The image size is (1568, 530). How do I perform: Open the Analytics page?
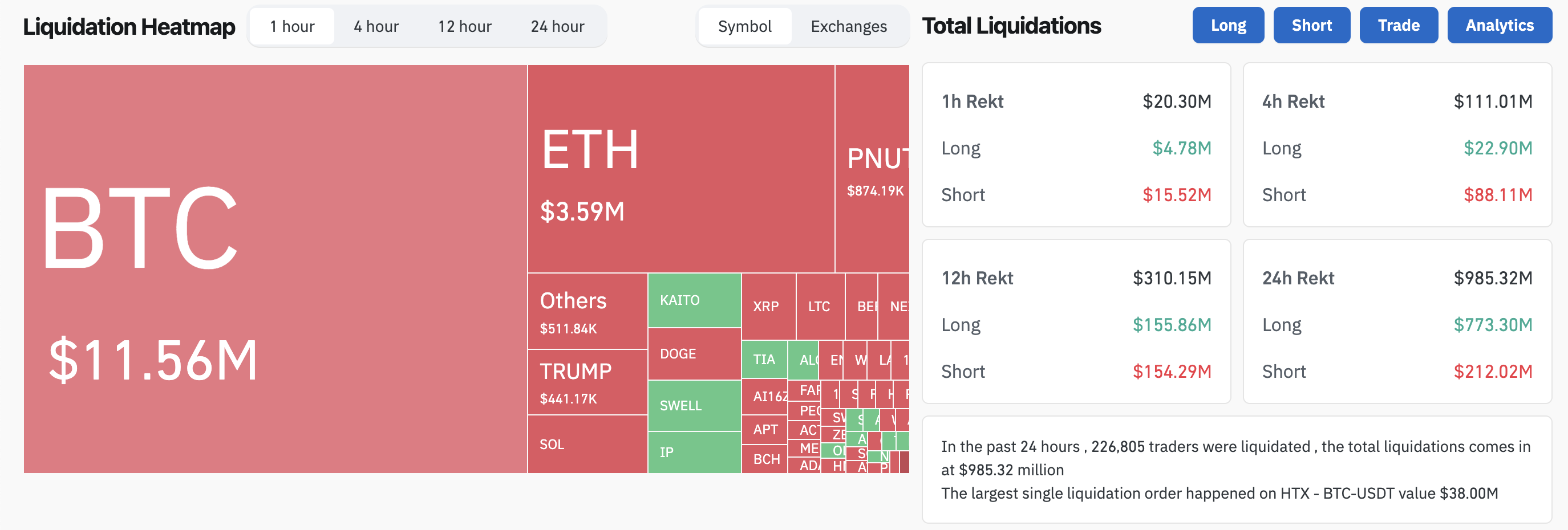pos(1498,25)
